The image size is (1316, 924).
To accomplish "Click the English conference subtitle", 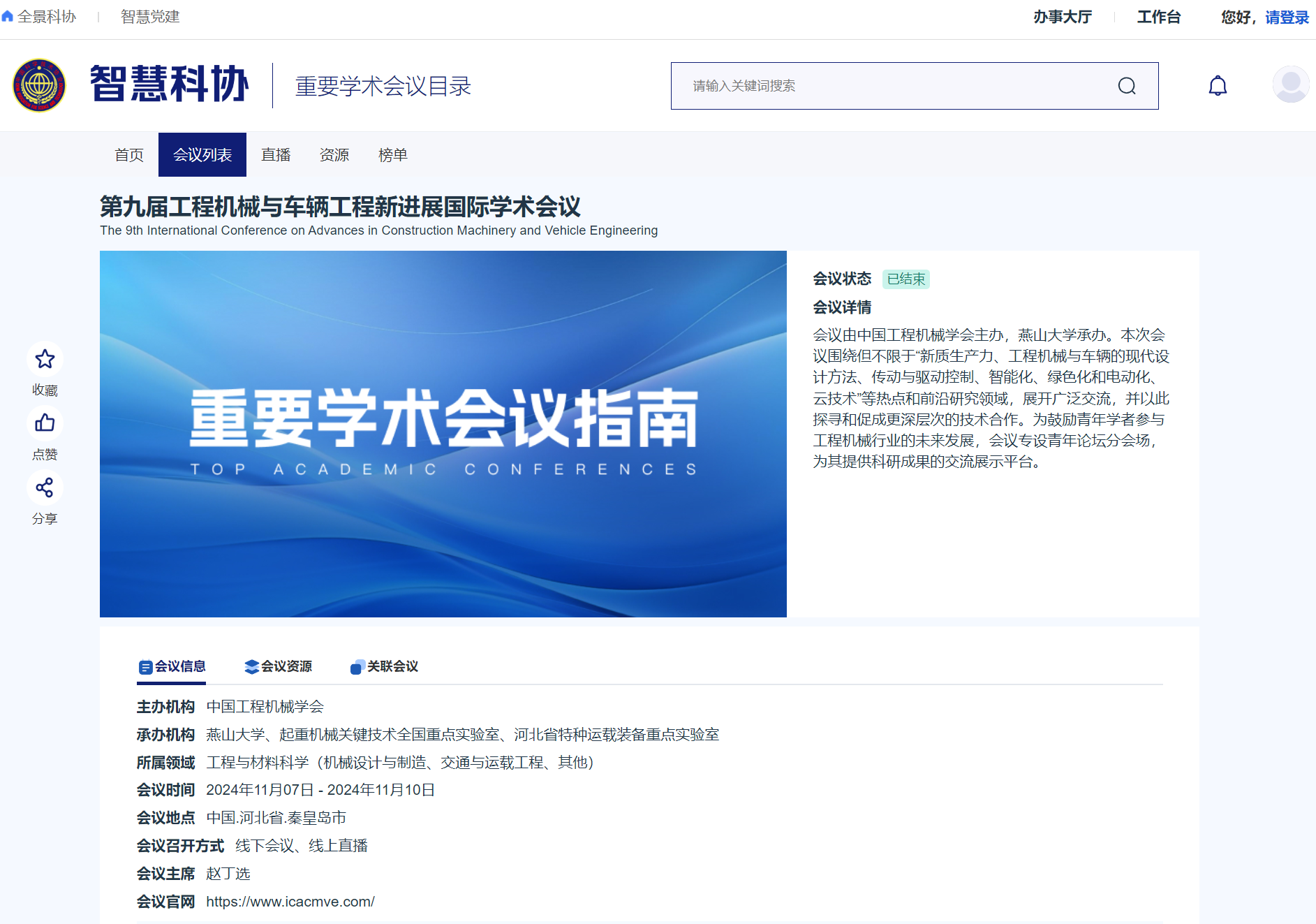I will pos(378,230).
